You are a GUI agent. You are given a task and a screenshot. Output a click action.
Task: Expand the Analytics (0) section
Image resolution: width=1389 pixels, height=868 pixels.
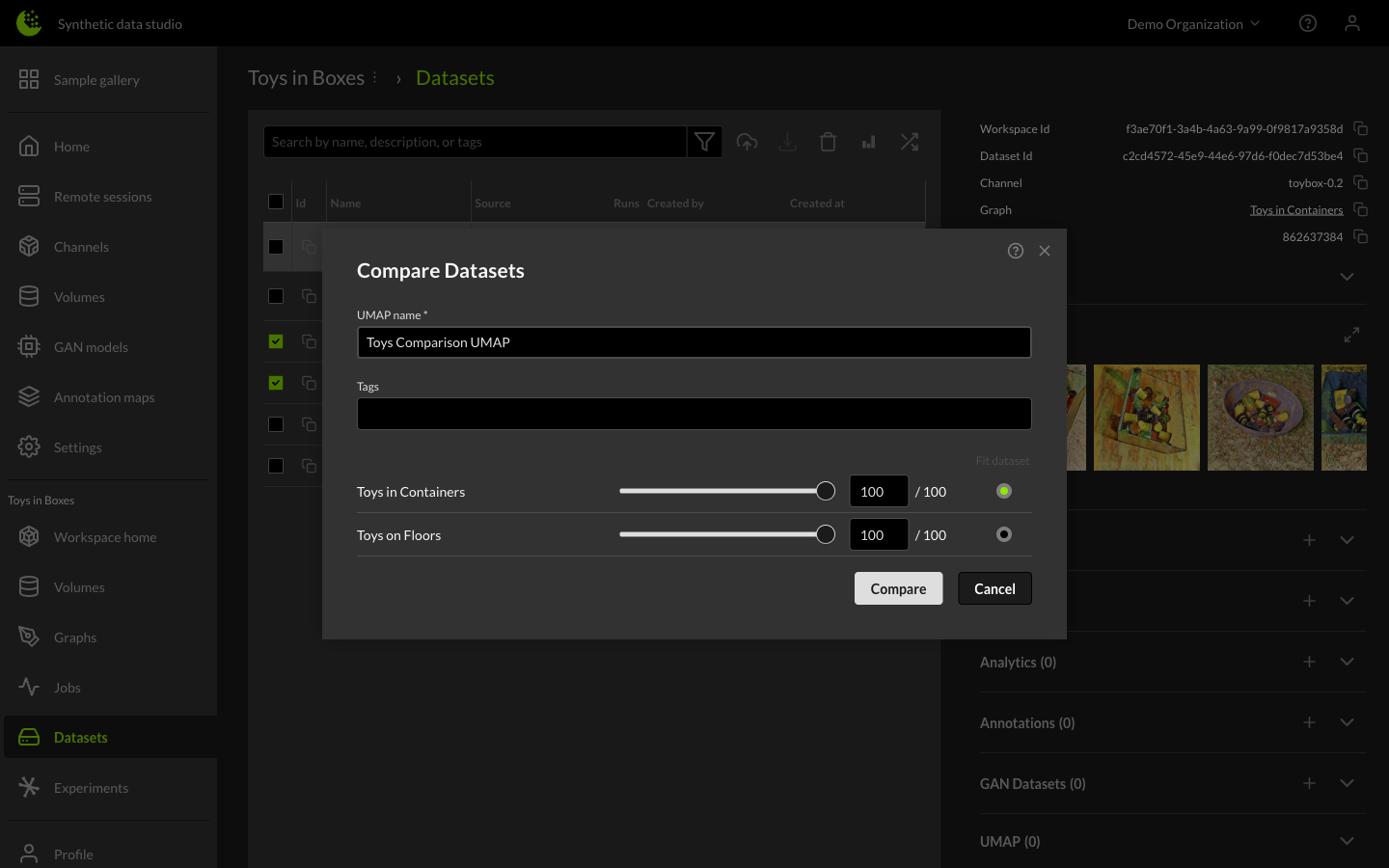click(1347, 662)
